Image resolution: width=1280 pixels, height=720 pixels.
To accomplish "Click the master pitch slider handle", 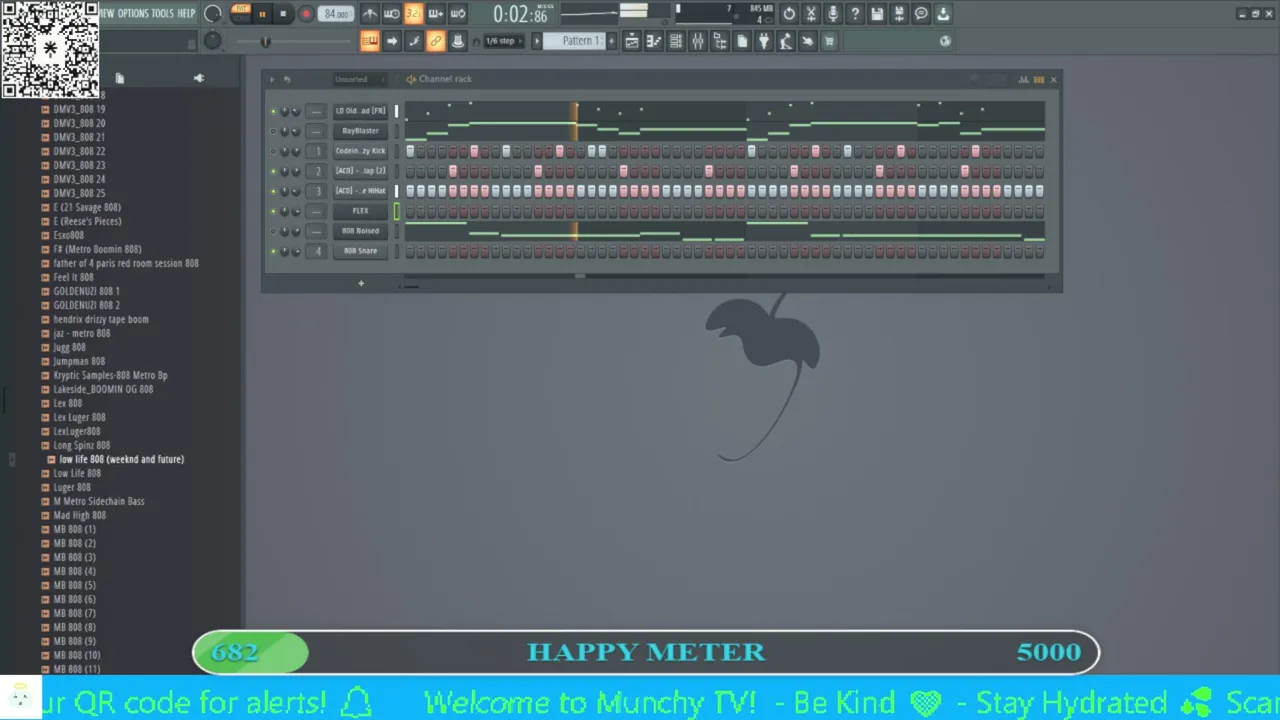I will click(265, 41).
